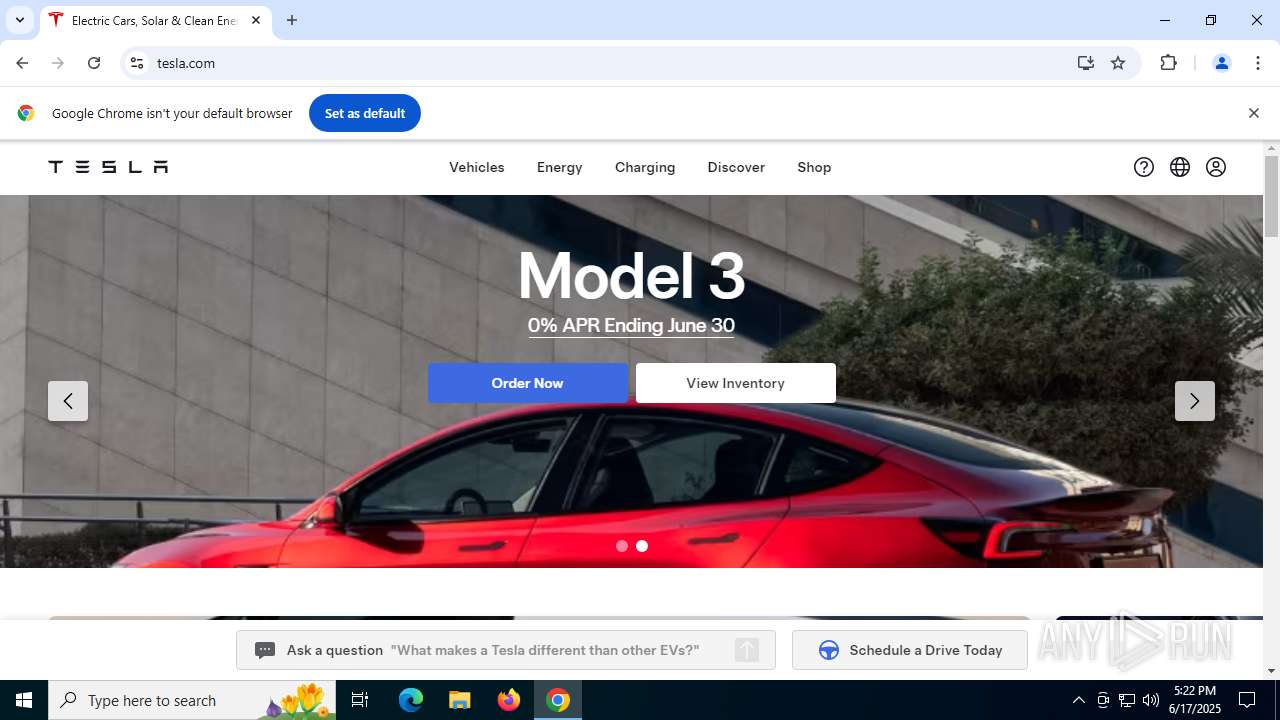Open Chrome extensions puzzle icon
1280x720 pixels.
click(1168, 63)
